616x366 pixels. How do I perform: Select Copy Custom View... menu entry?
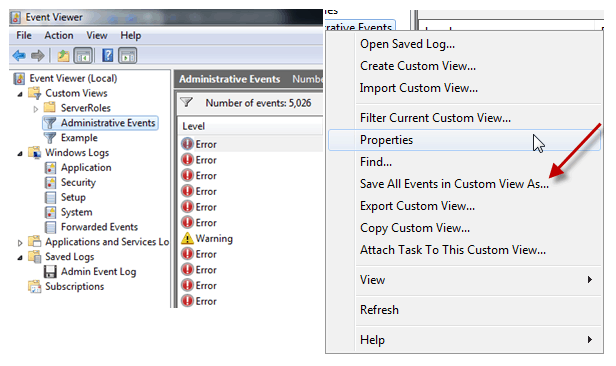coord(464,228)
